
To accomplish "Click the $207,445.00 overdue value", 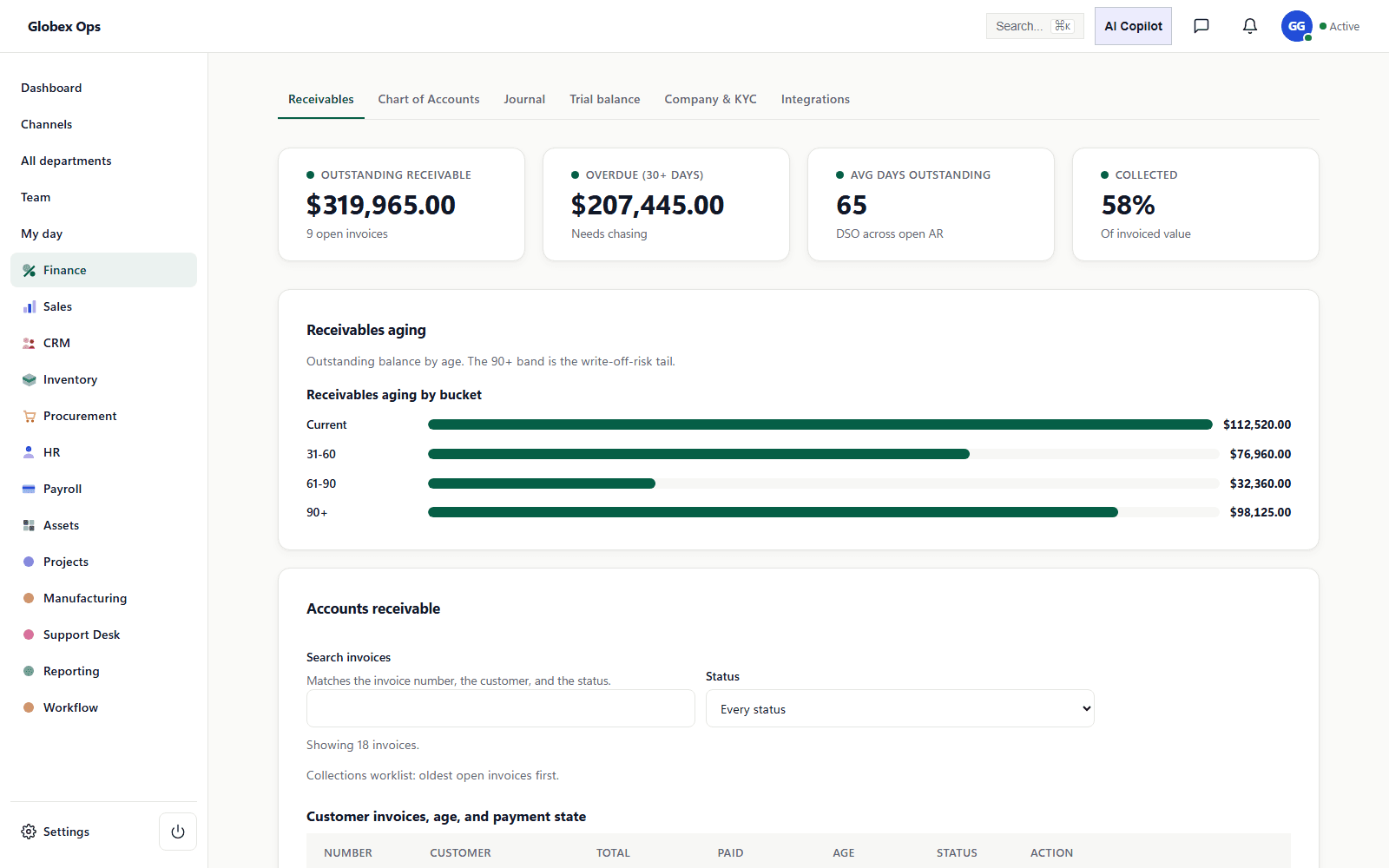I will [648, 205].
